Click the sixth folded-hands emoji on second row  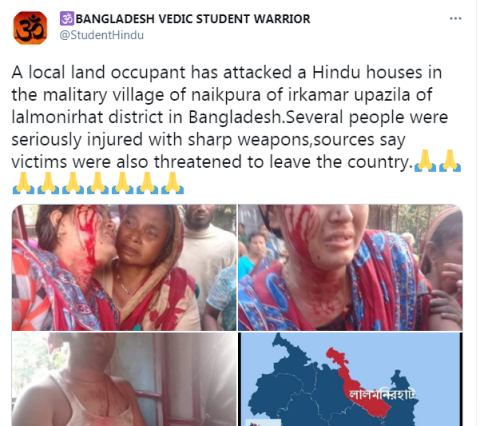point(147,183)
